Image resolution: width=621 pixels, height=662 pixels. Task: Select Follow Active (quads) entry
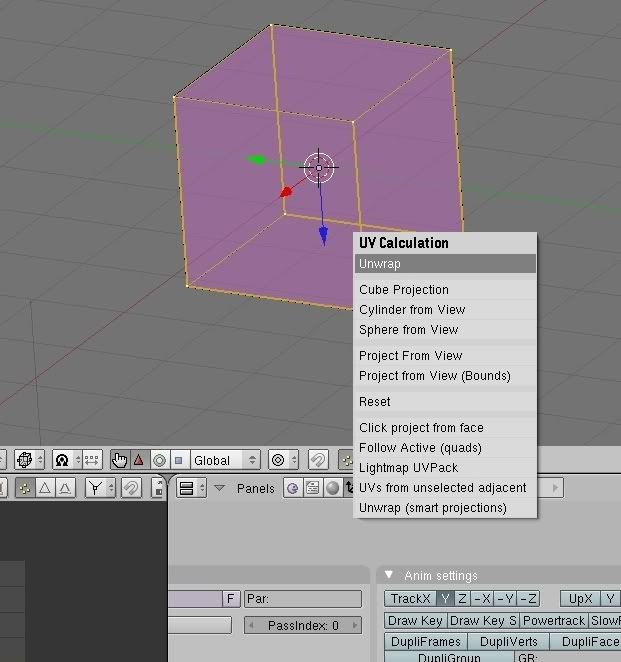coord(445,448)
